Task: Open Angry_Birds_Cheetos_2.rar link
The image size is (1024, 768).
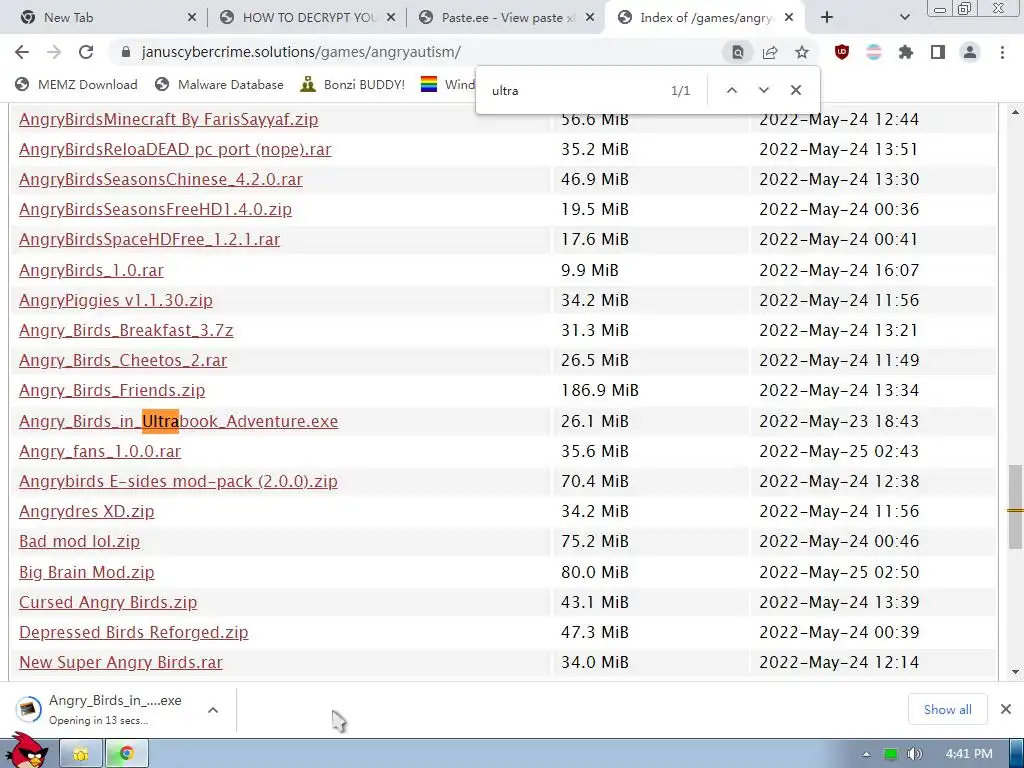Action: tap(123, 360)
